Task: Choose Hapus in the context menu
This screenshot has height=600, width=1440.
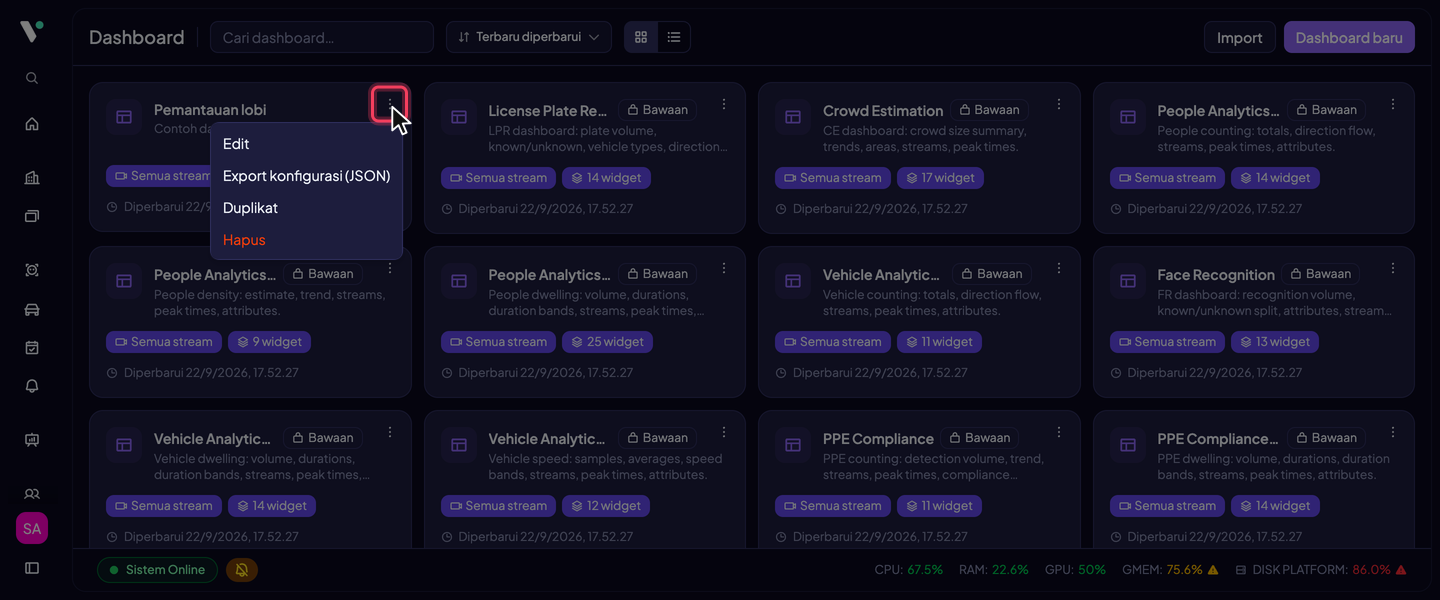Action: pyautogui.click(x=306, y=240)
